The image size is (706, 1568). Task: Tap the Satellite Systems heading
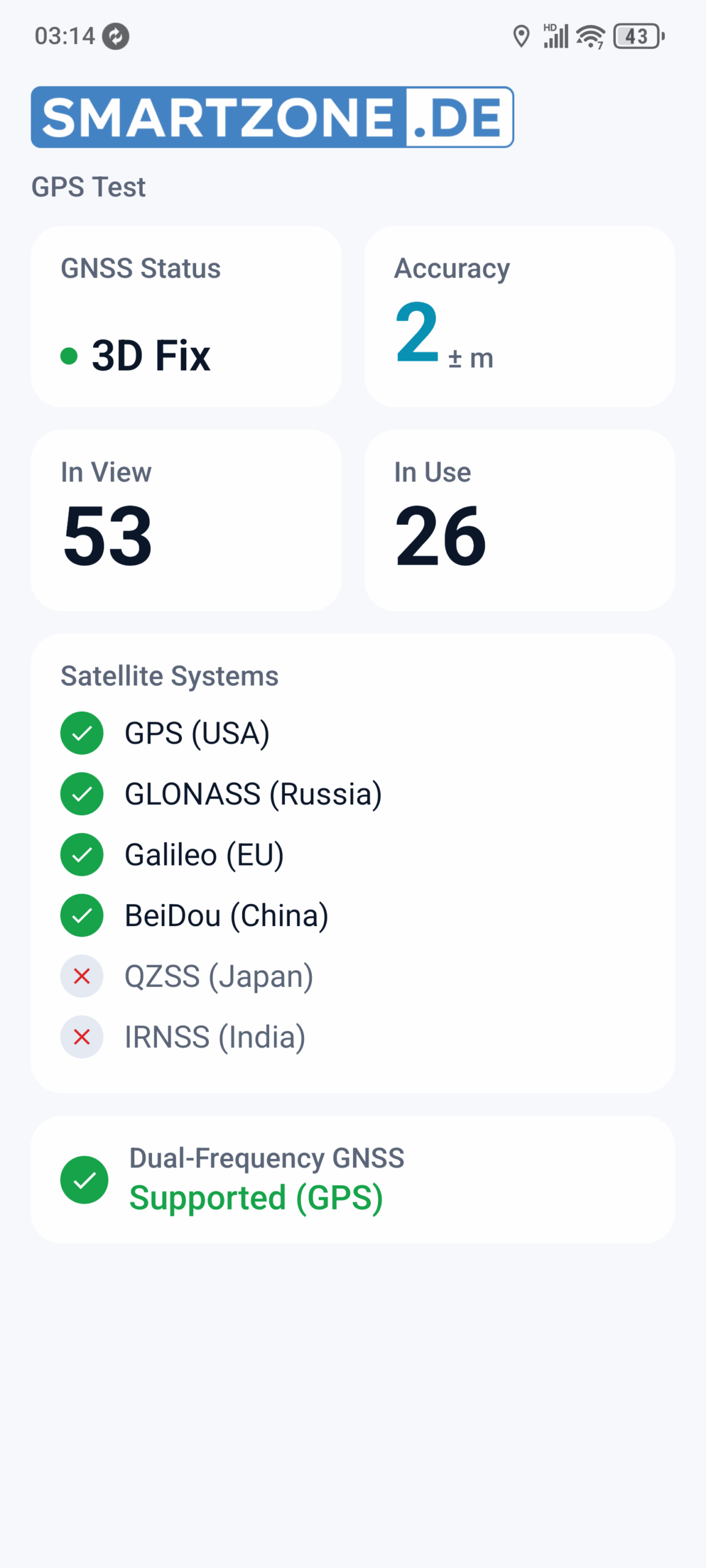[x=170, y=676]
